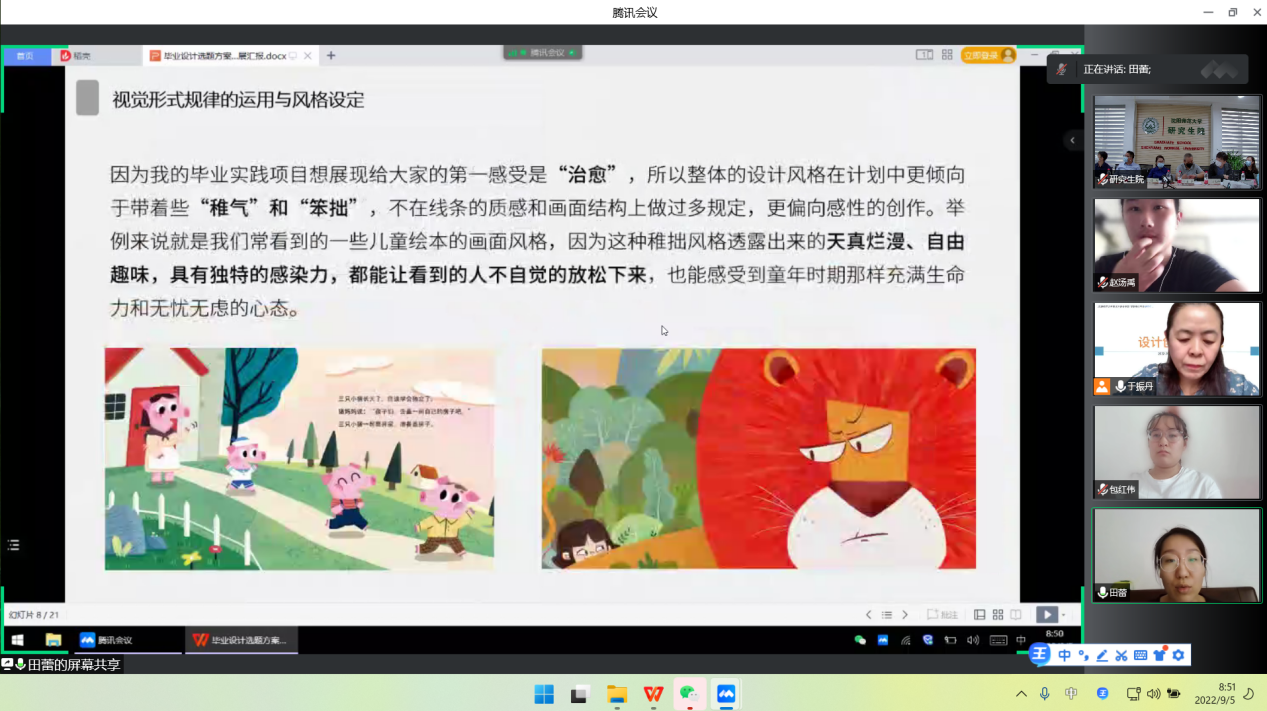Open the WPS Office icon in Windows taskbar
This screenshot has width=1267, height=711.
click(653, 694)
